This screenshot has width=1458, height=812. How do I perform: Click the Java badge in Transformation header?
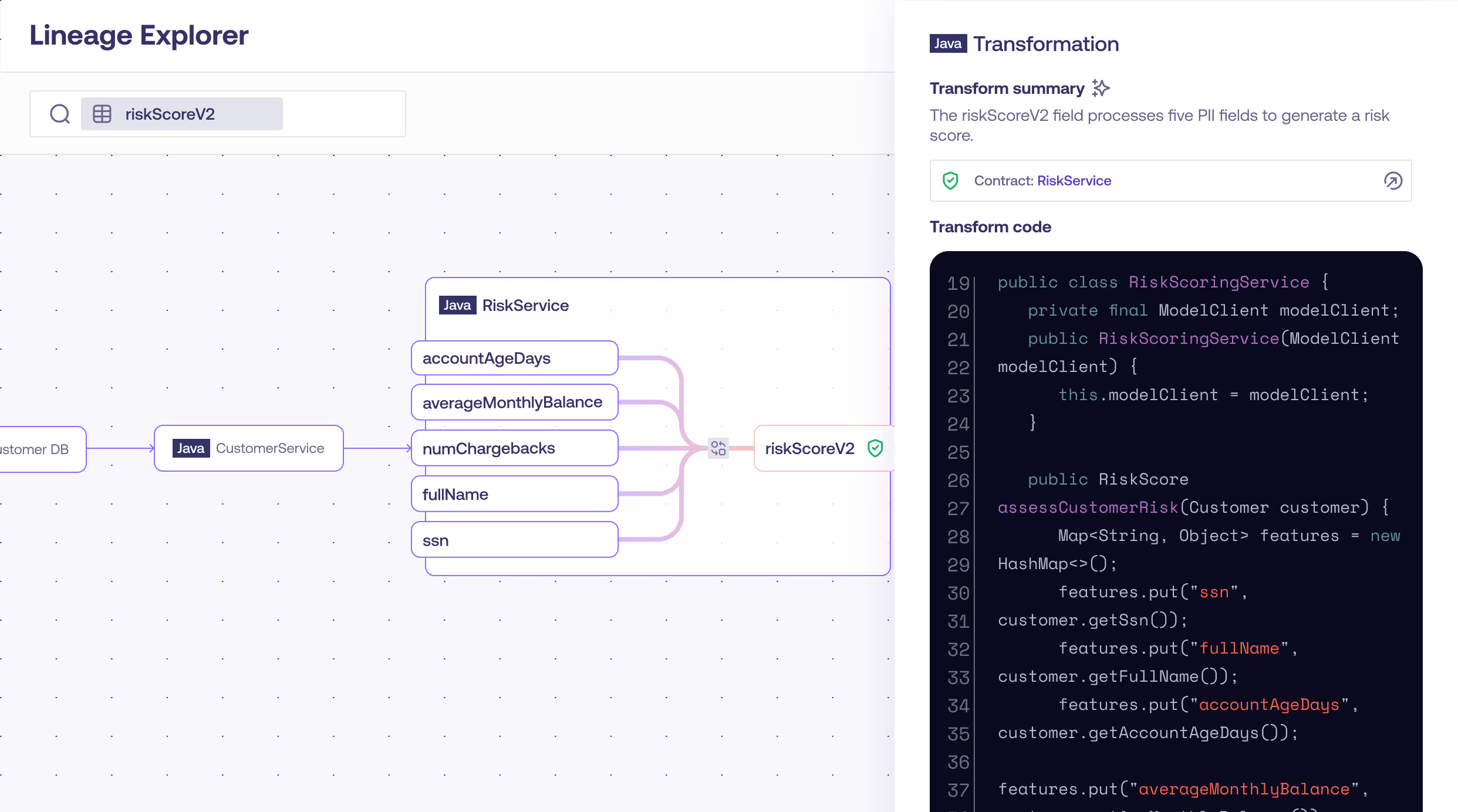point(948,43)
